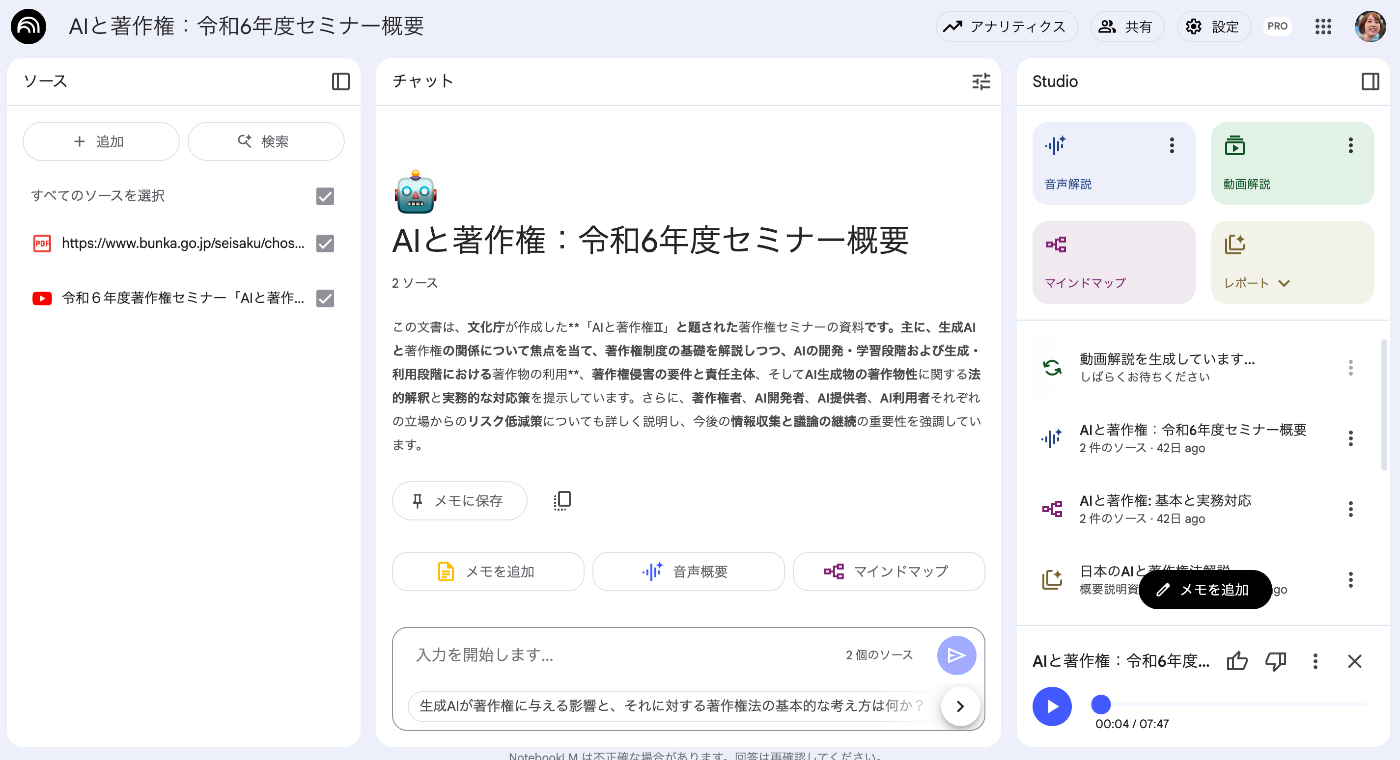This screenshot has width=1400, height=760.
Task: Uncheck the bunka.go.jp PDF source
Action: 325,243
